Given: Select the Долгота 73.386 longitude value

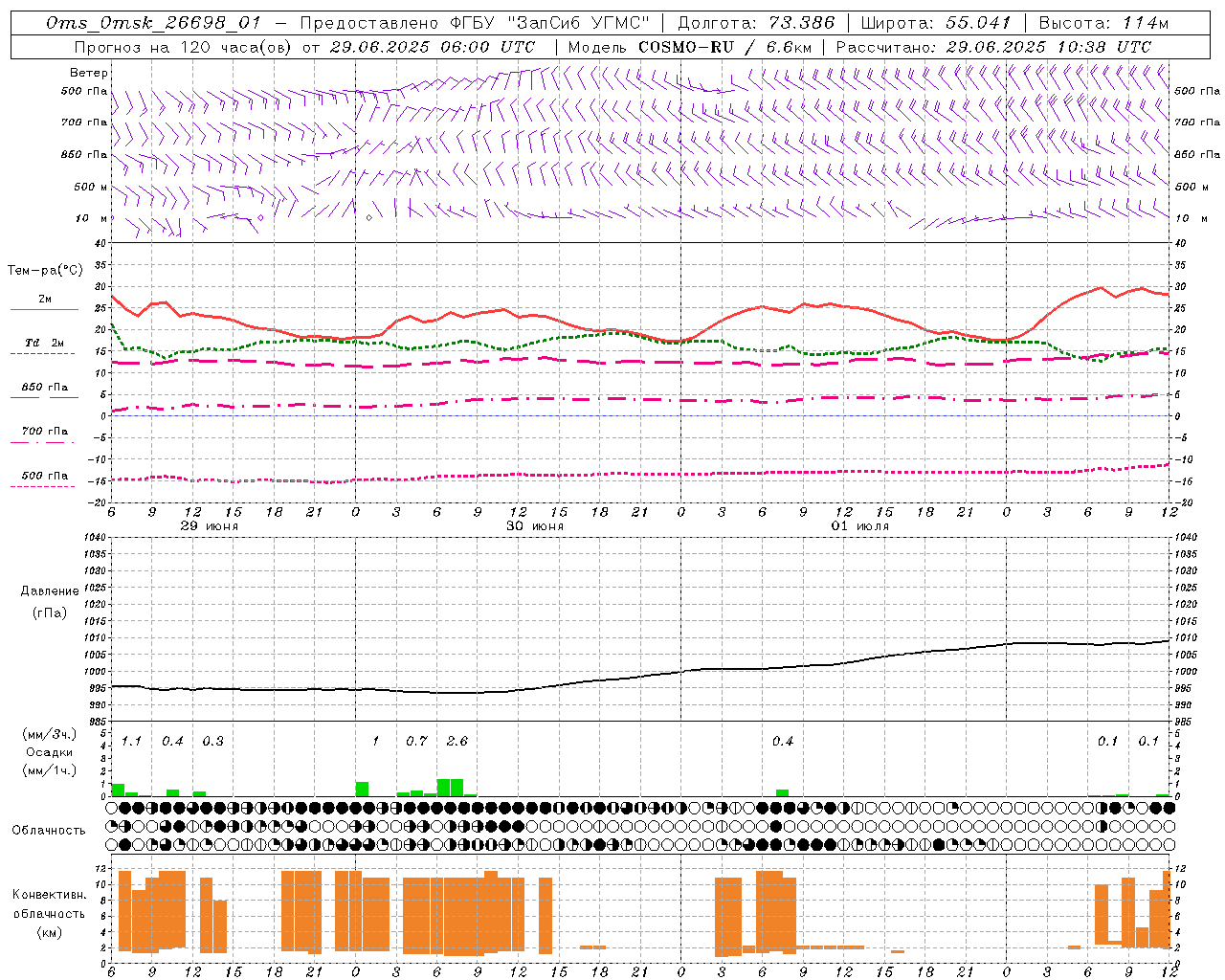Looking at the screenshot, I should click(x=801, y=23).
